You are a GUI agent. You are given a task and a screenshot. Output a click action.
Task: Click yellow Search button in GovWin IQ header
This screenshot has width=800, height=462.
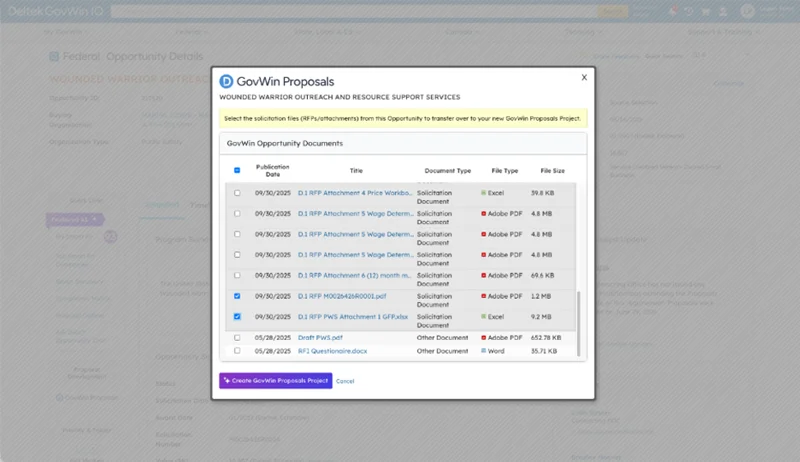(x=613, y=11)
